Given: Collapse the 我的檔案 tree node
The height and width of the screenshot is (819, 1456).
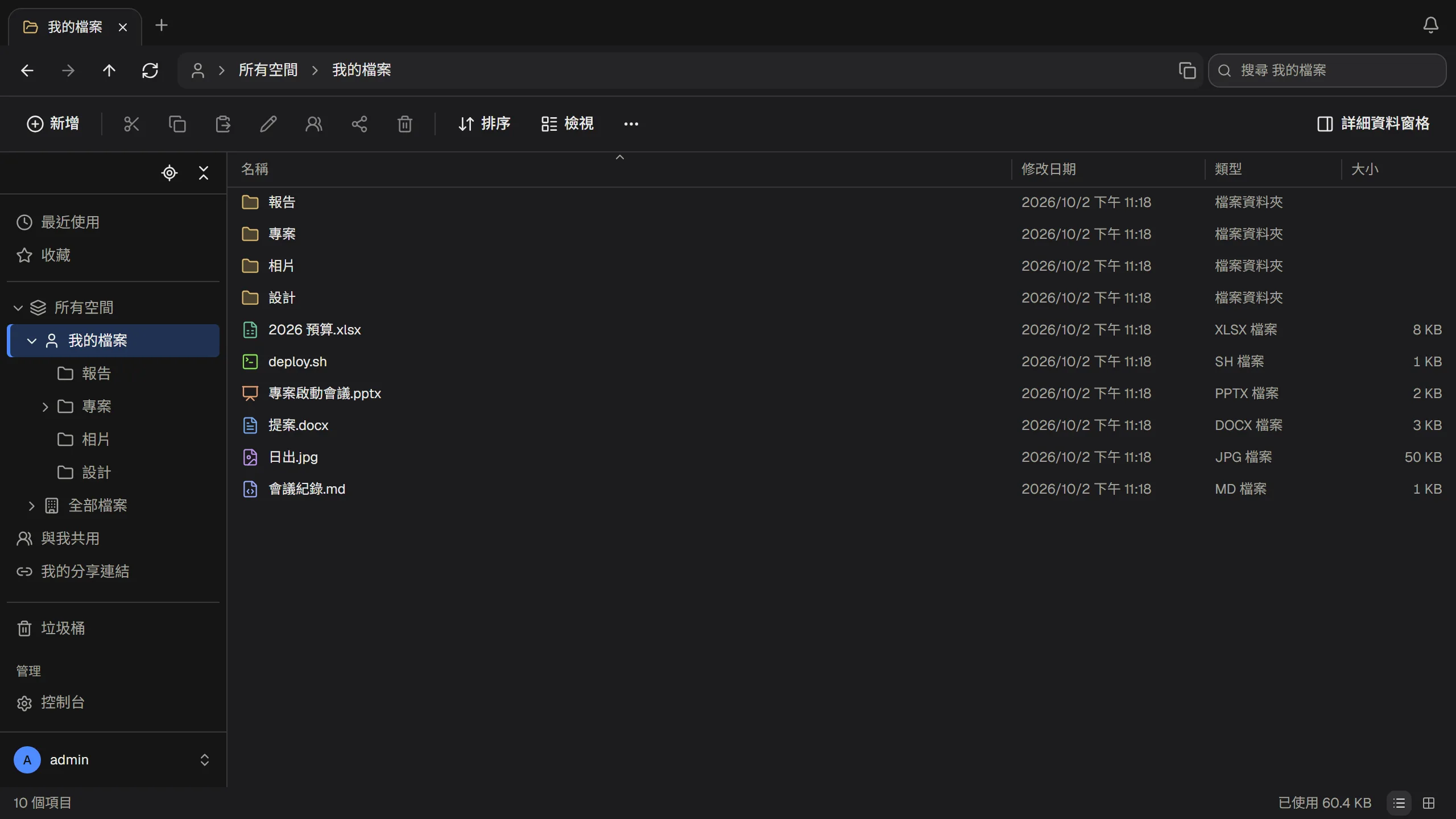Looking at the screenshot, I should coord(32,341).
